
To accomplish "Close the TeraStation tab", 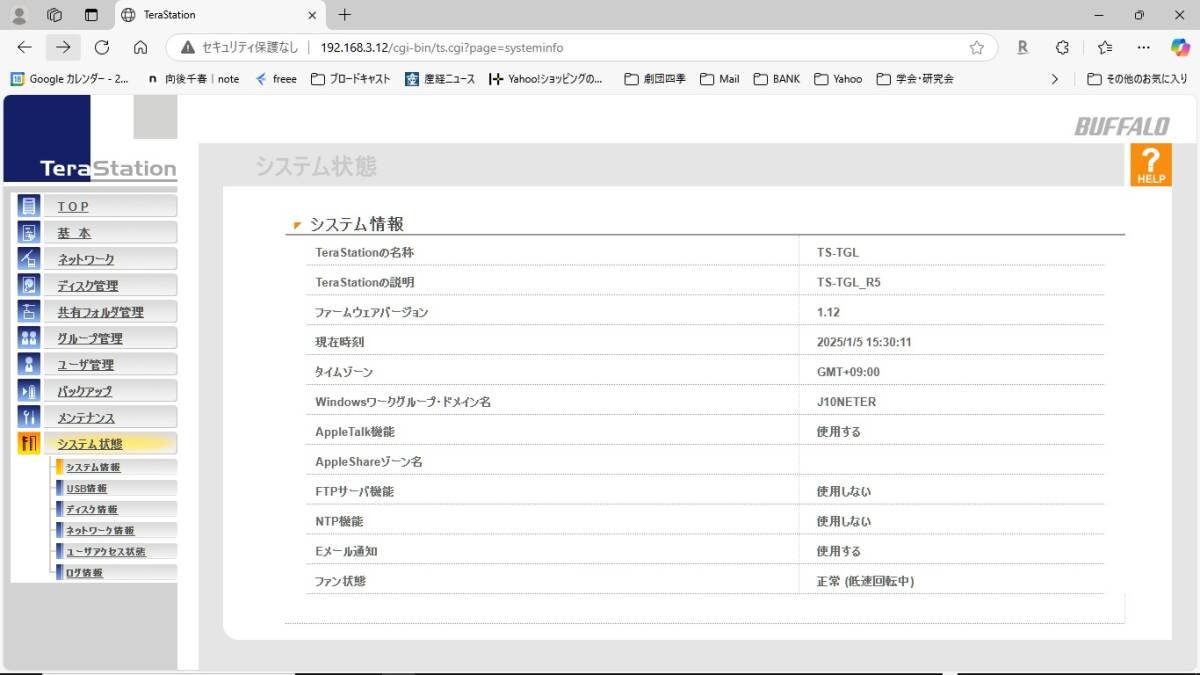I will pos(312,15).
